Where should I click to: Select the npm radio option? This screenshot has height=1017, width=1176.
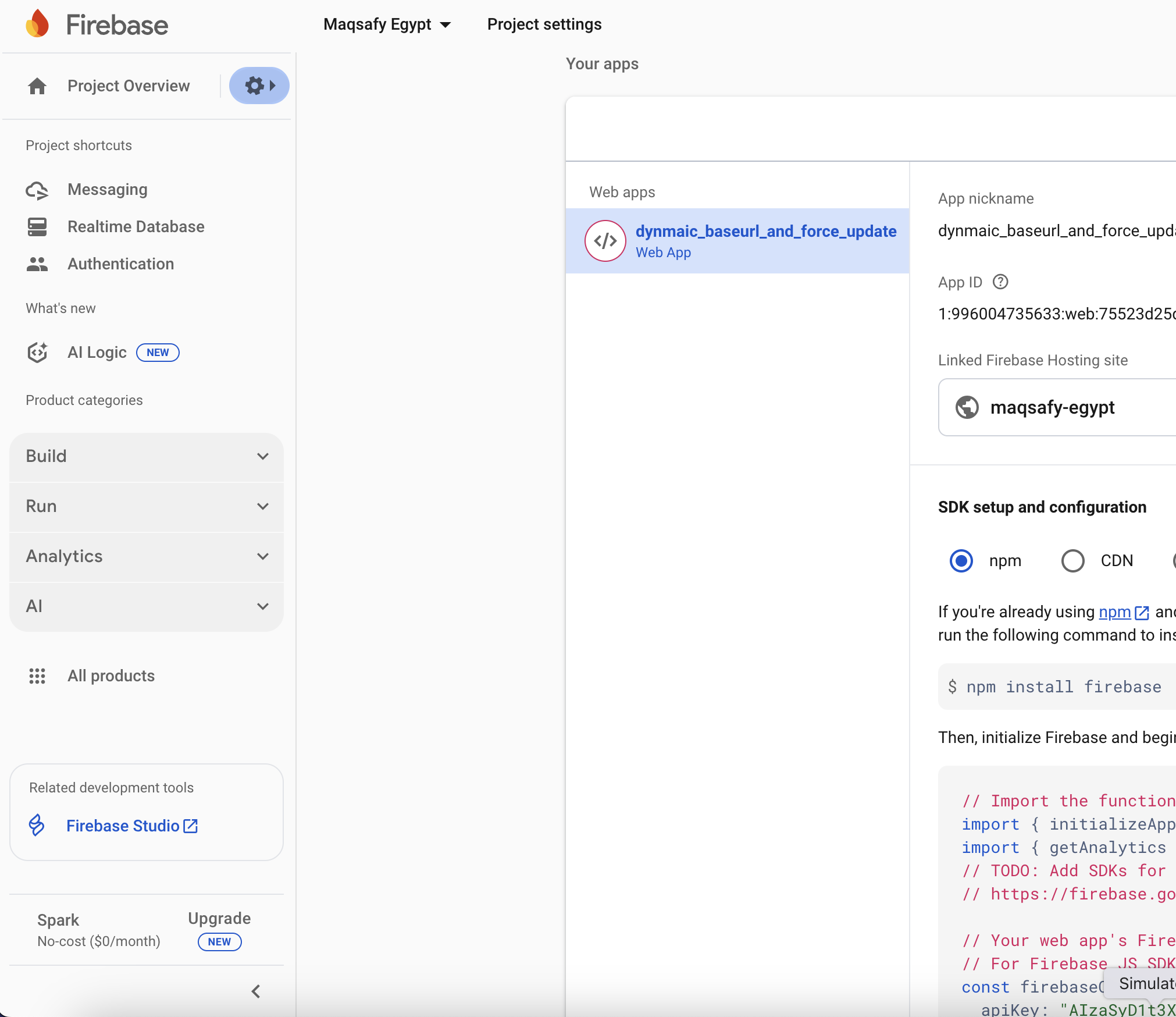pyautogui.click(x=961, y=561)
